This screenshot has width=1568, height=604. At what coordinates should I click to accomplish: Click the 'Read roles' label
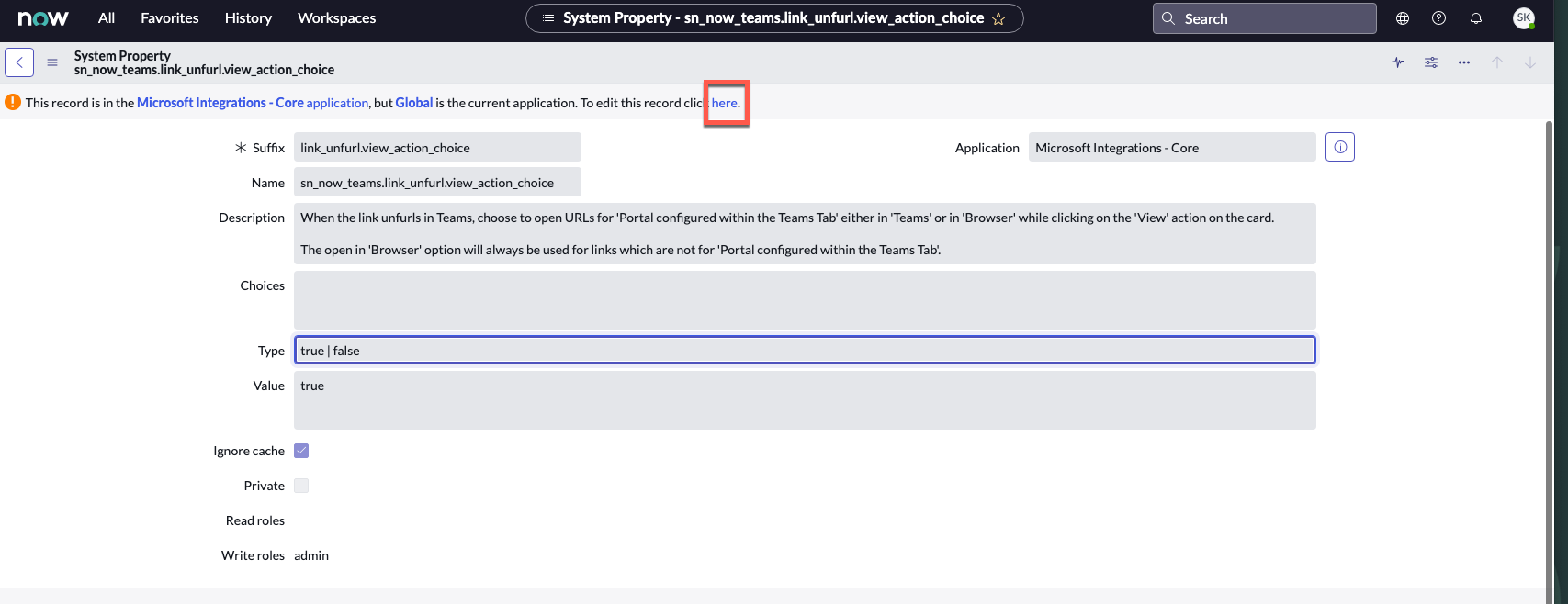[255, 520]
